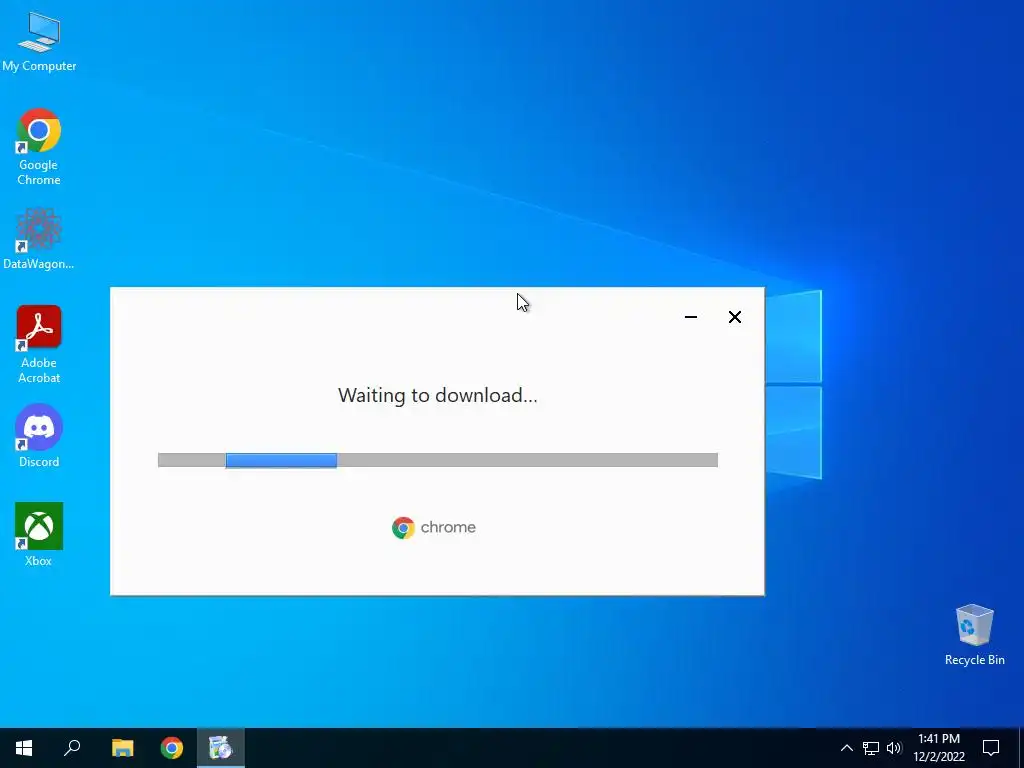
Task: Click the 'Waiting to download...' text
Action: tap(438, 395)
